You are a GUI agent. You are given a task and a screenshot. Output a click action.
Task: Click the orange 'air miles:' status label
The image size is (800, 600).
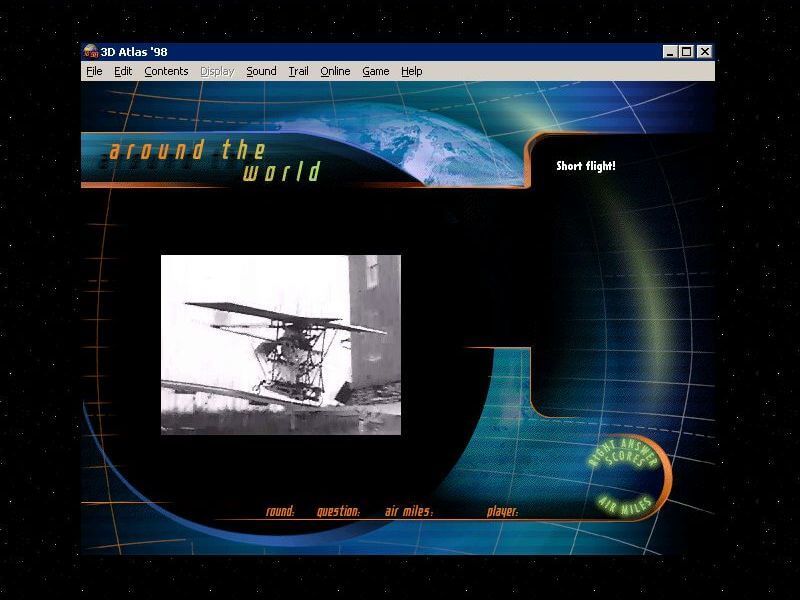(x=409, y=511)
